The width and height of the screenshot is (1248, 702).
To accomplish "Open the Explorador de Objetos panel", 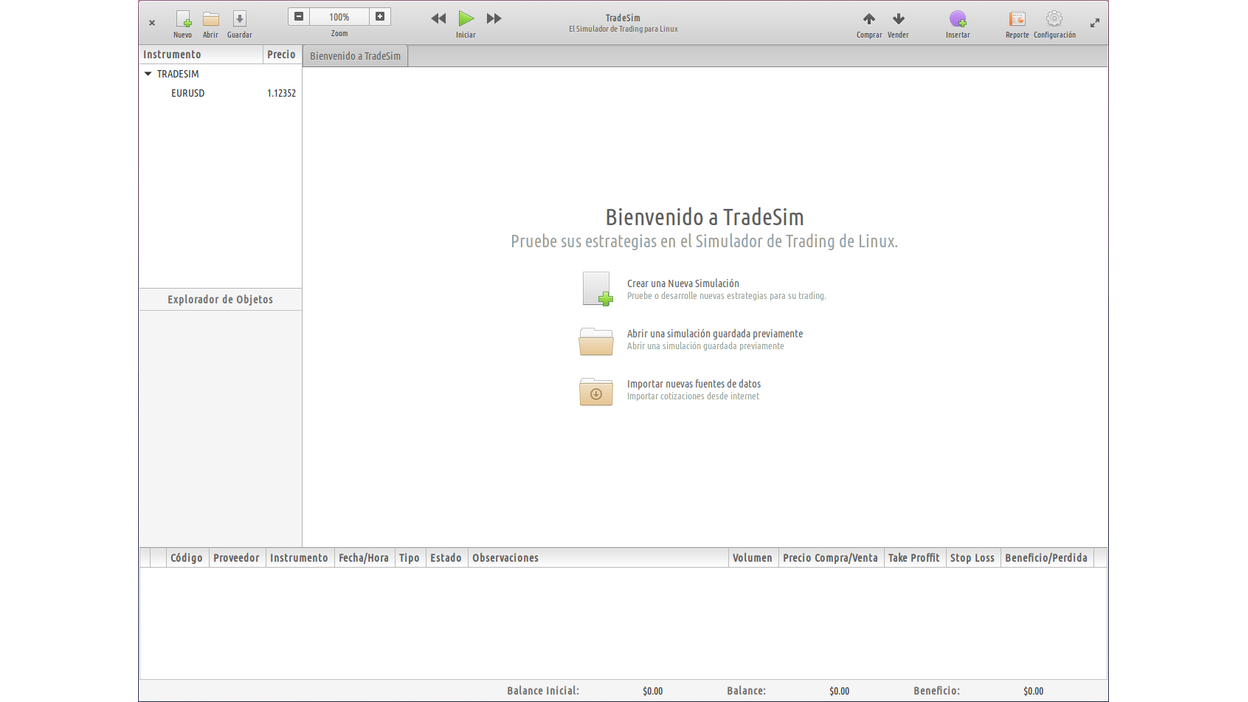I will pos(219,298).
